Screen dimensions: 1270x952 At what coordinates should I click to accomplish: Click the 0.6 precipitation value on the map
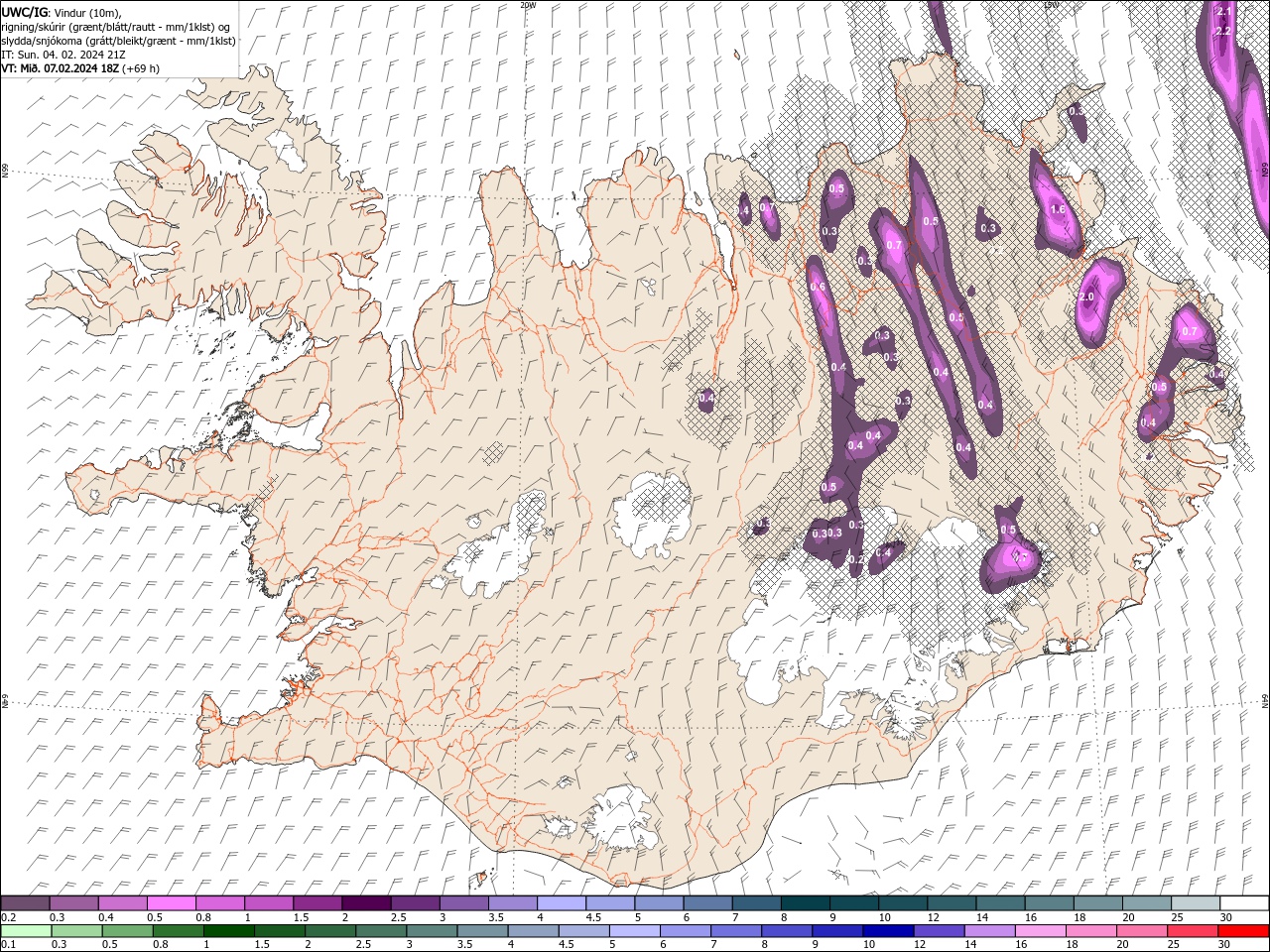tap(818, 287)
